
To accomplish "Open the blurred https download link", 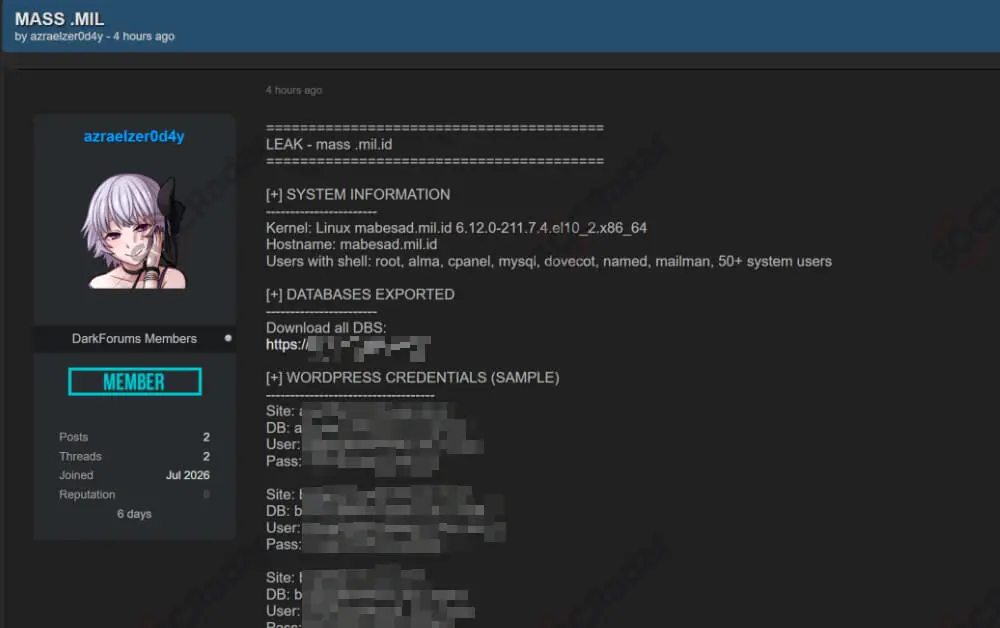I will coord(348,346).
